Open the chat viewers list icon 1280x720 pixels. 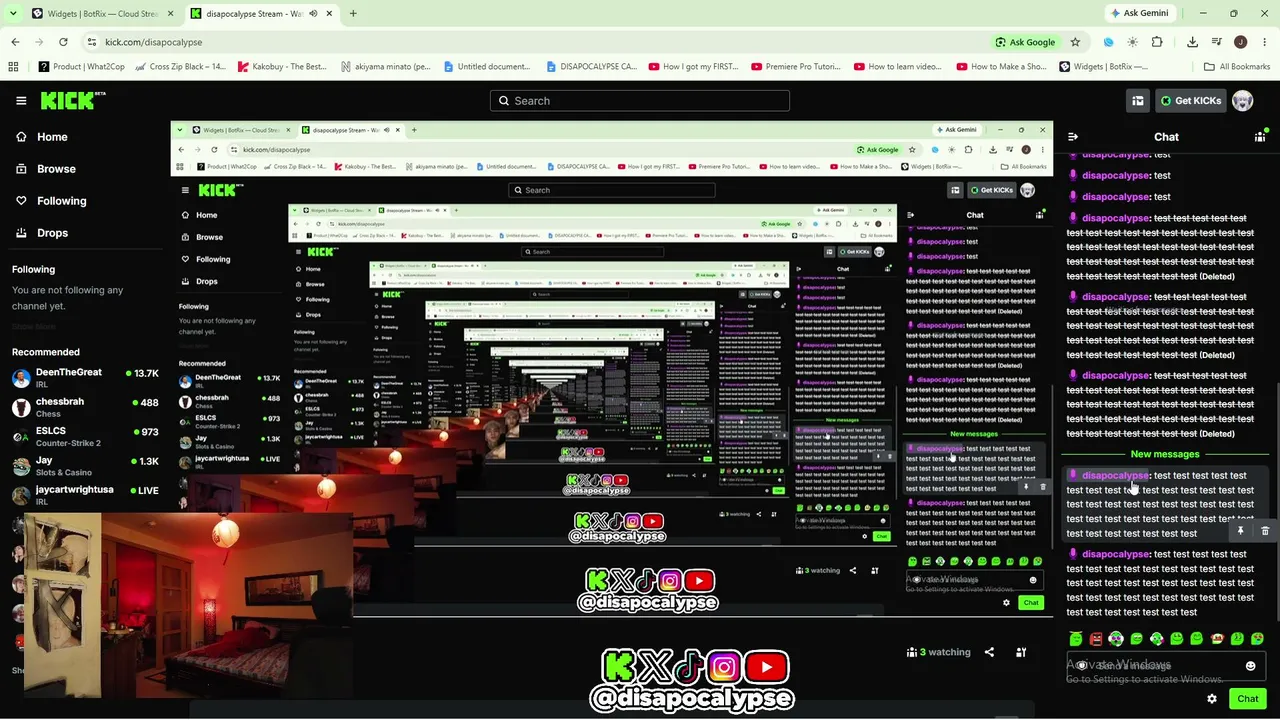(x=1260, y=137)
